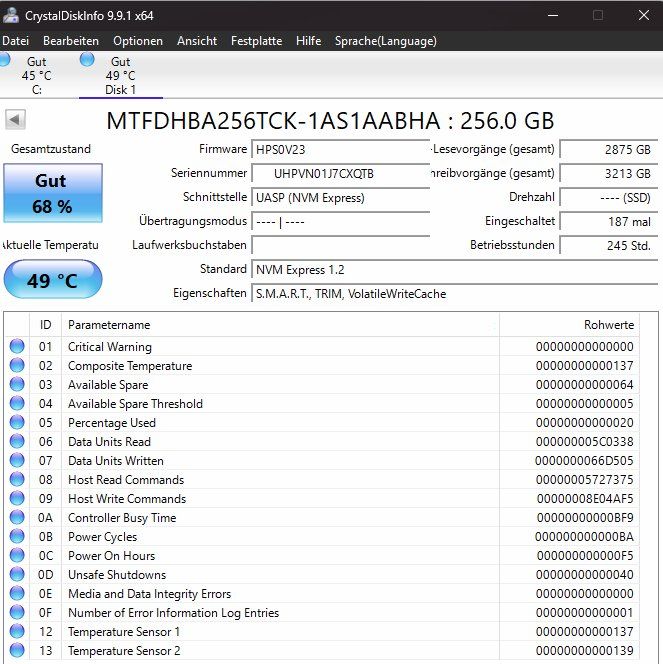
Task: Select raw value 00000008E04AF5
Action: click(585, 499)
